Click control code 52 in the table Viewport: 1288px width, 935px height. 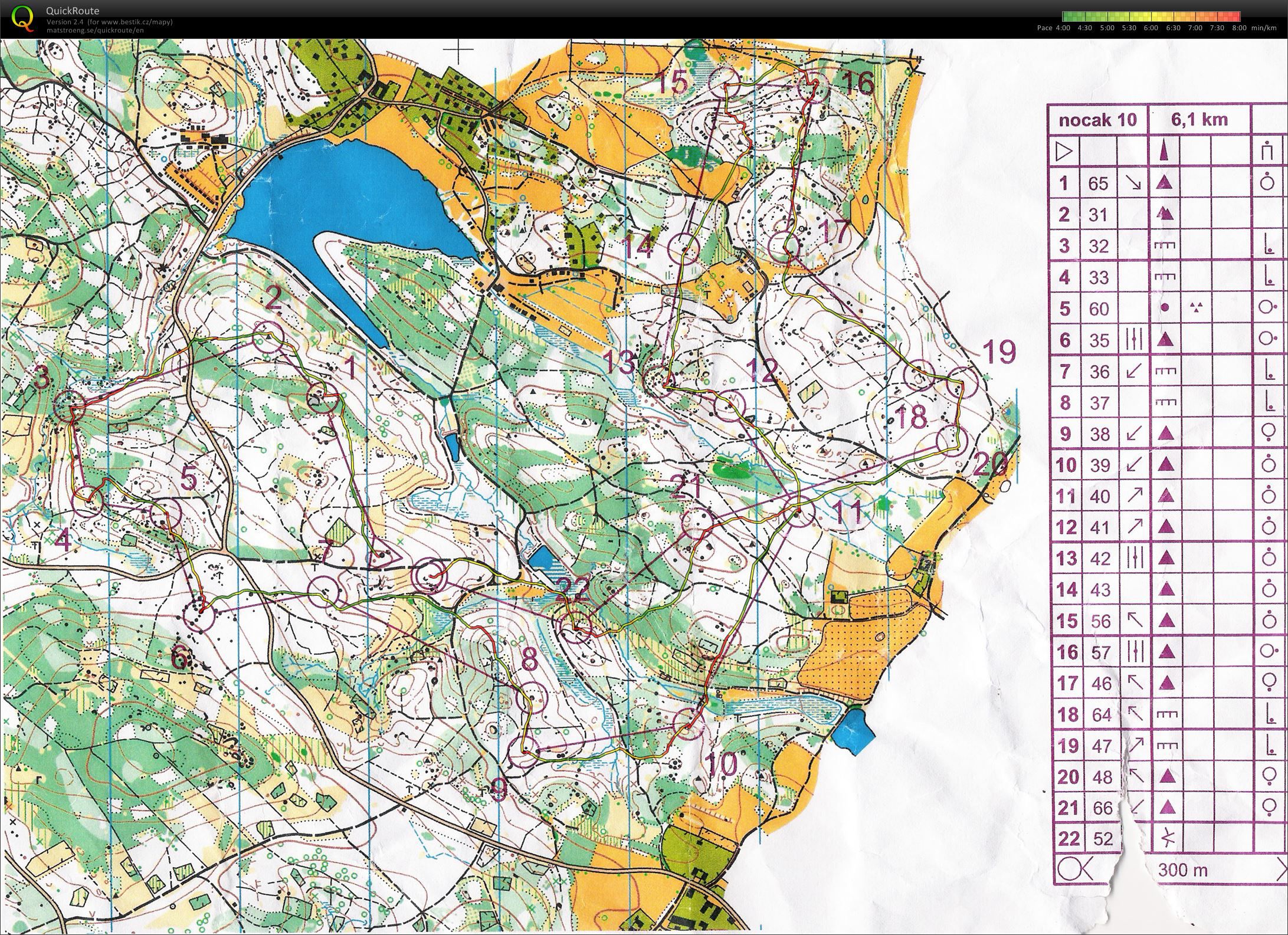(x=1102, y=839)
